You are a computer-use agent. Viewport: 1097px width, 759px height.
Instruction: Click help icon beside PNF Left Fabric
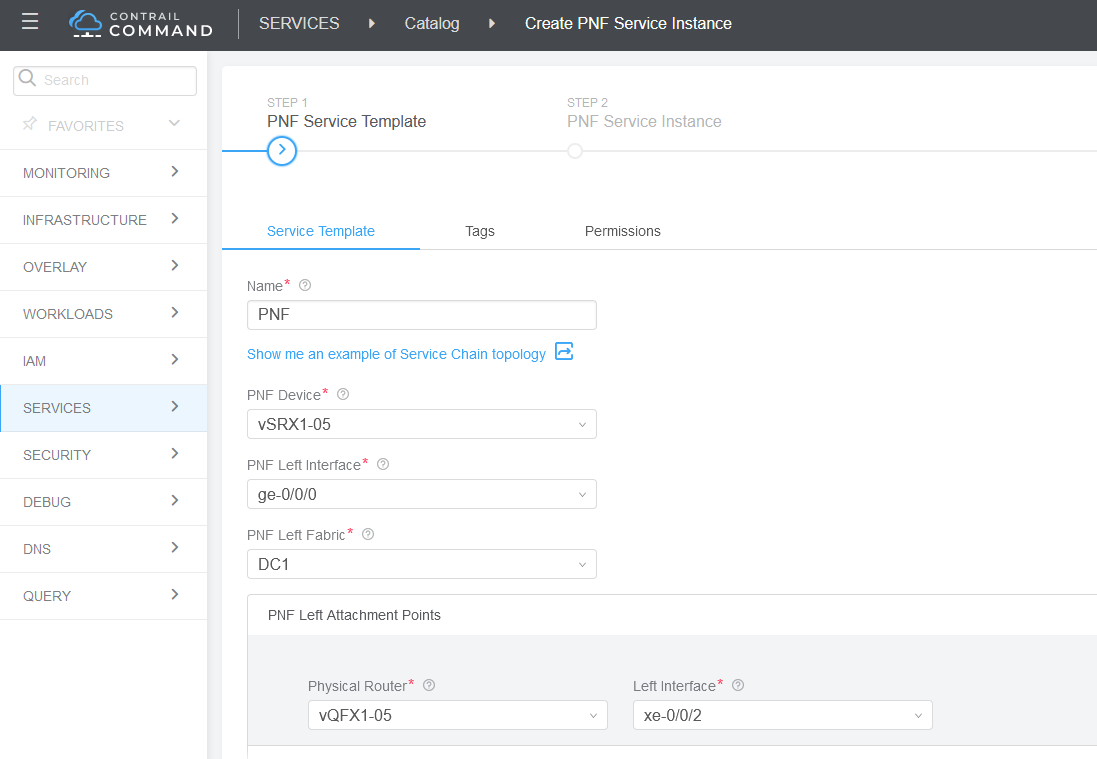[x=368, y=534]
